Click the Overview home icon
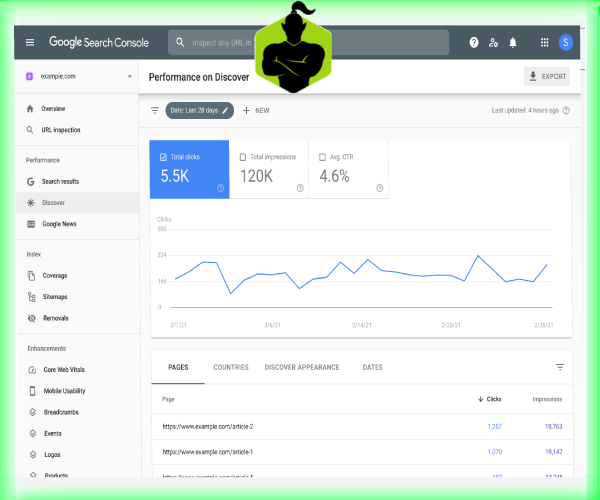The width and height of the screenshot is (600, 500). pyautogui.click(x=30, y=109)
